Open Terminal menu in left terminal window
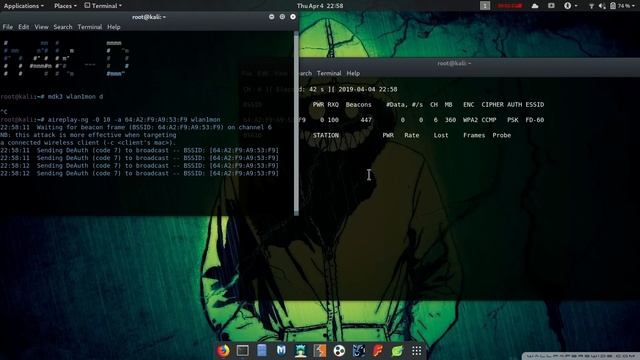640x360 pixels. click(90, 27)
